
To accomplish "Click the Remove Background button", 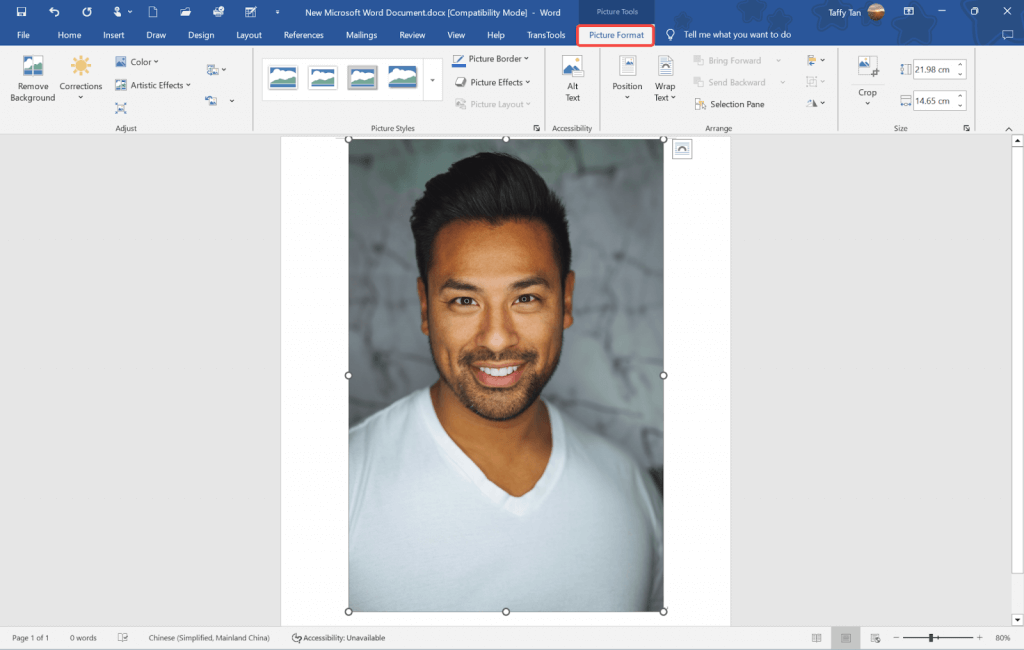I will [x=33, y=79].
